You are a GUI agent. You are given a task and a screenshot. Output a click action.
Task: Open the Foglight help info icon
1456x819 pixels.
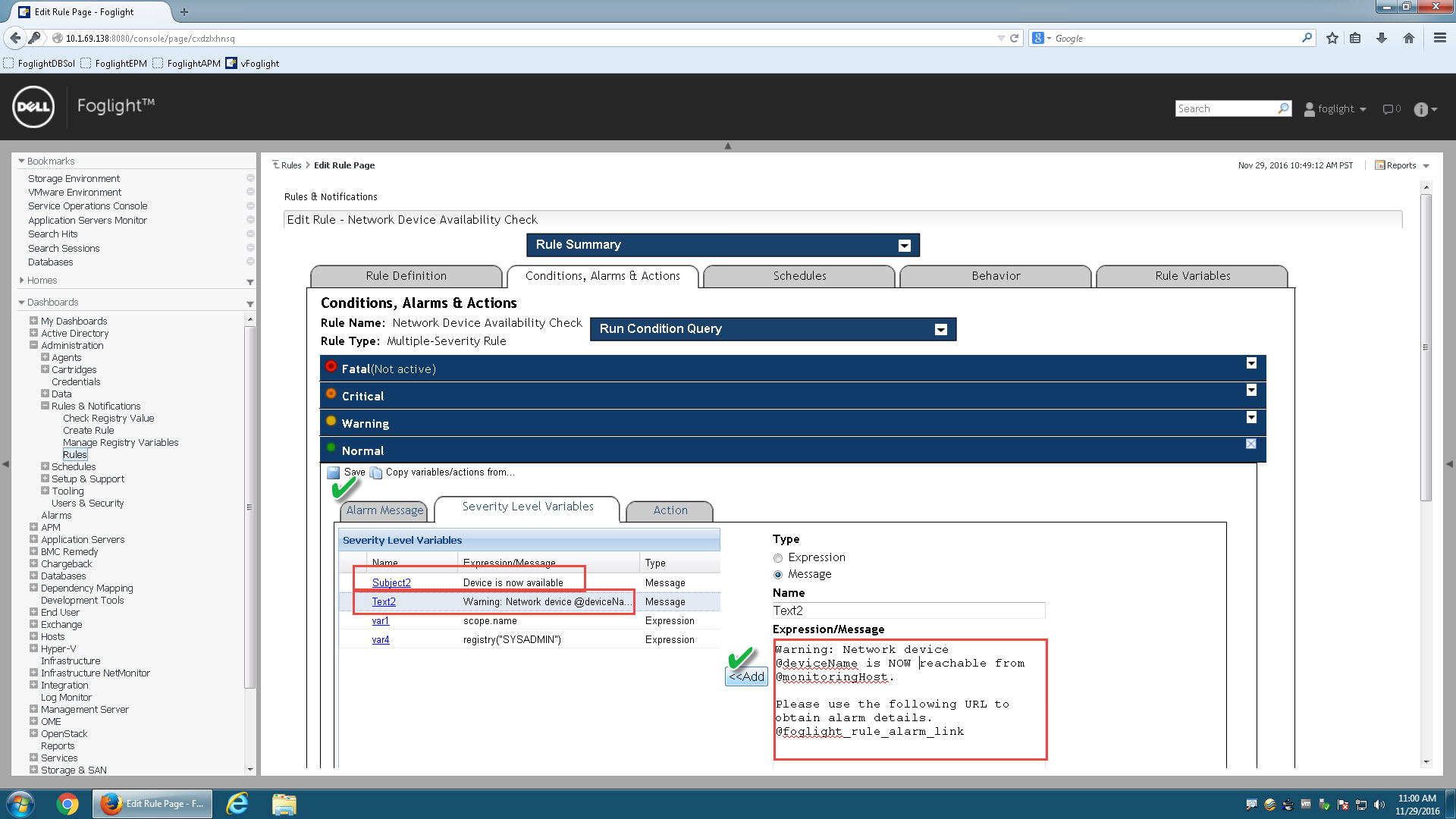click(1421, 109)
